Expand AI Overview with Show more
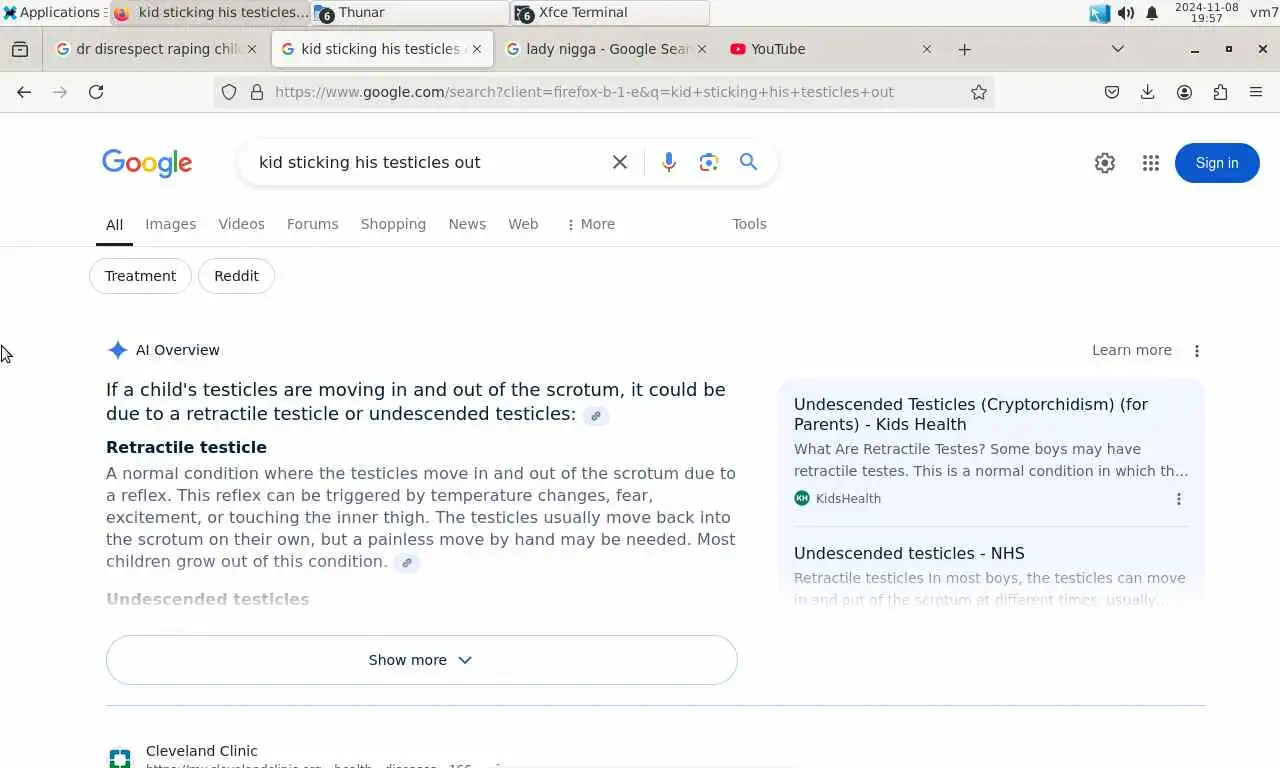Image resolution: width=1280 pixels, height=768 pixels. click(x=421, y=660)
